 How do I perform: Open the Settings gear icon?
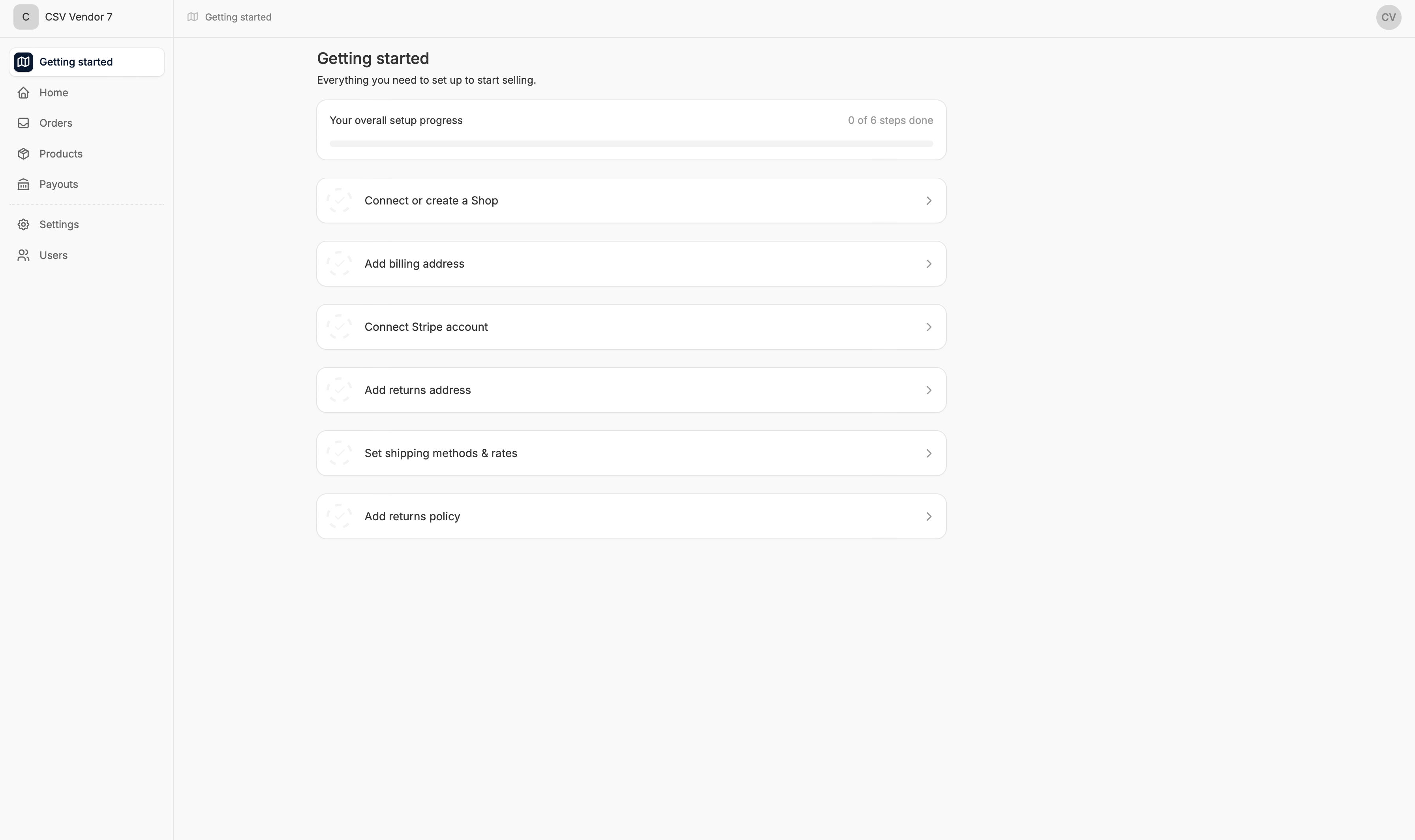[x=23, y=224]
